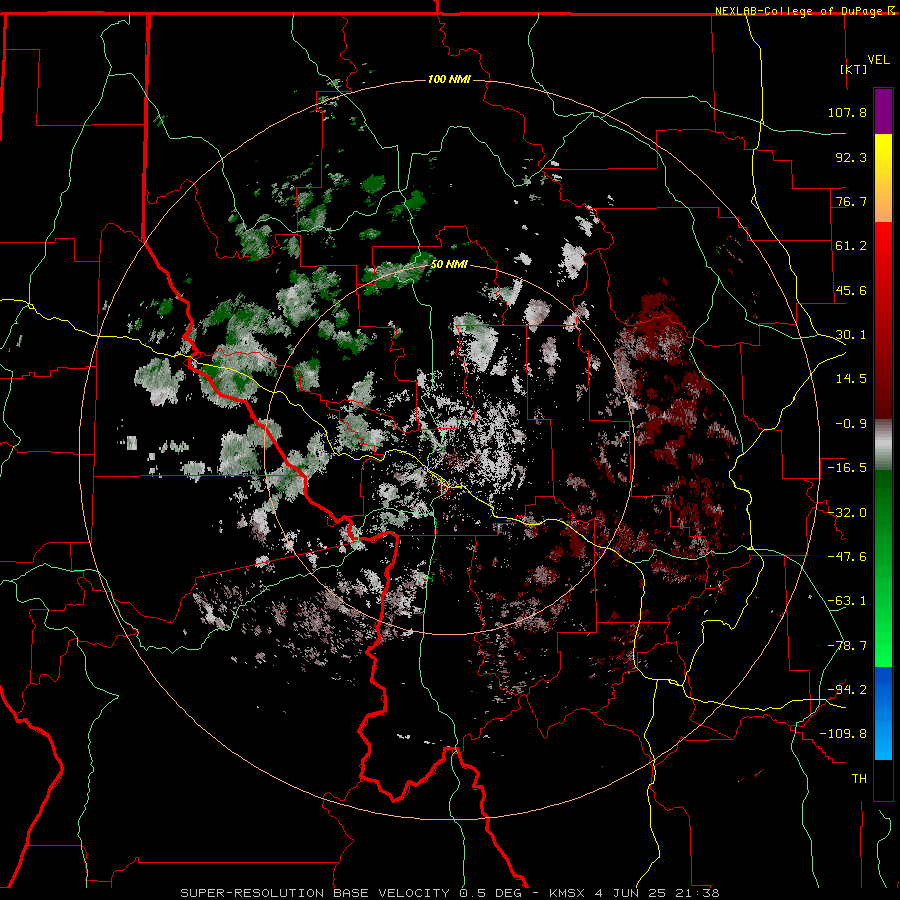This screenshot has width=900, height=900.
Task: Click the 30.1 value on velocity scale
Action: coord(851,335)
